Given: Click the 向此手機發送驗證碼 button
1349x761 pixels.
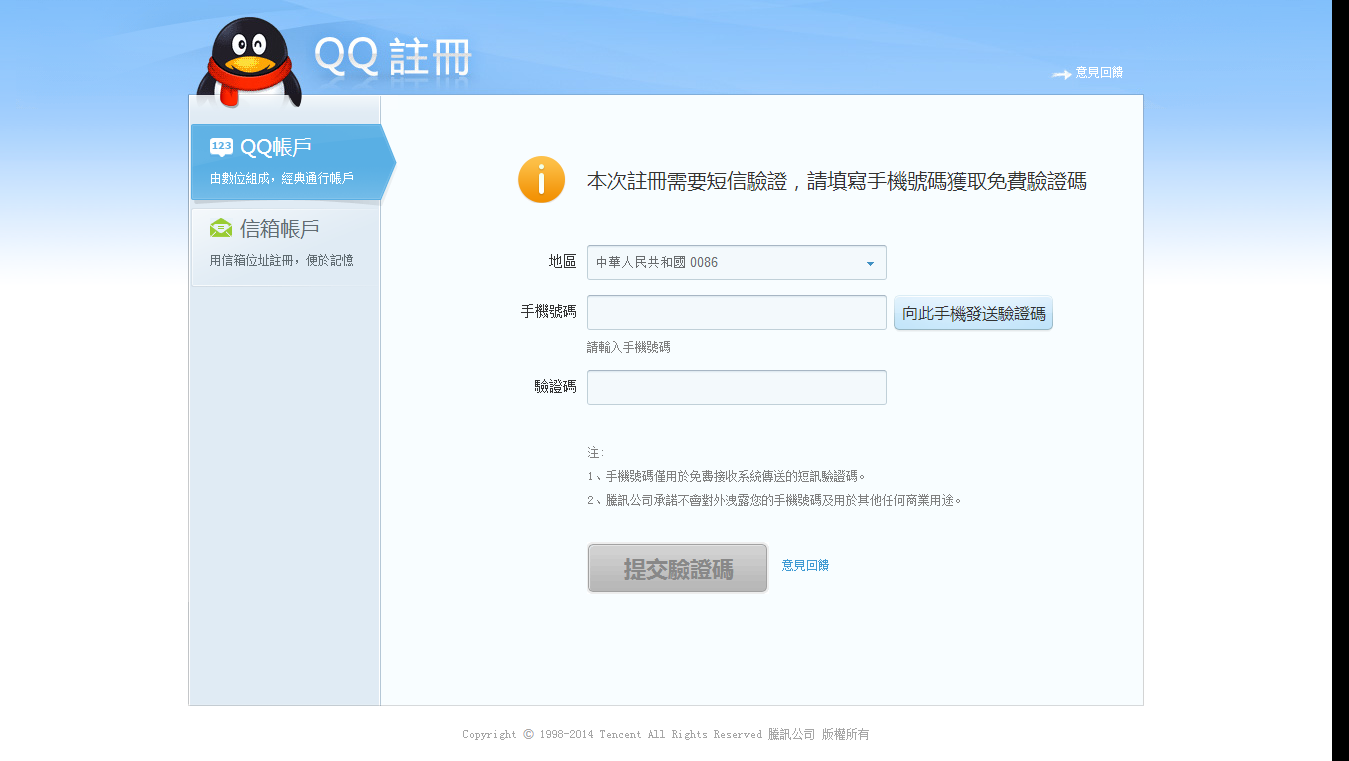Looking at the screenshot, I should [972, 312].
